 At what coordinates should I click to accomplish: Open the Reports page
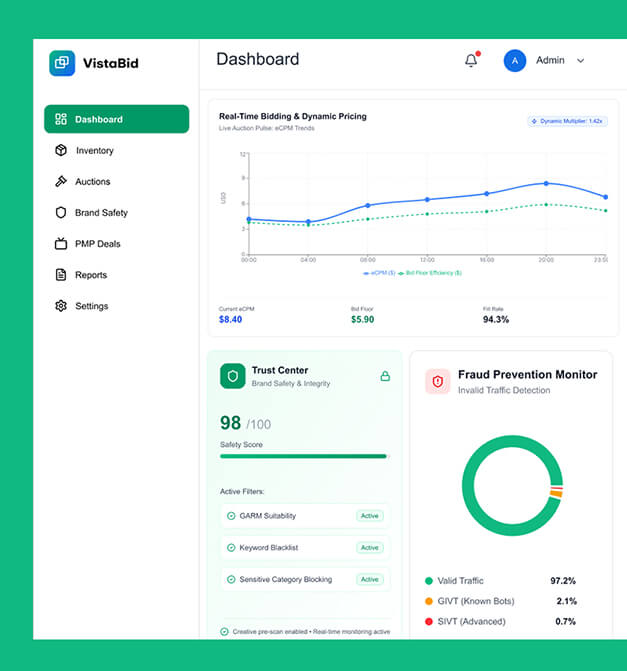click(90, 275)
